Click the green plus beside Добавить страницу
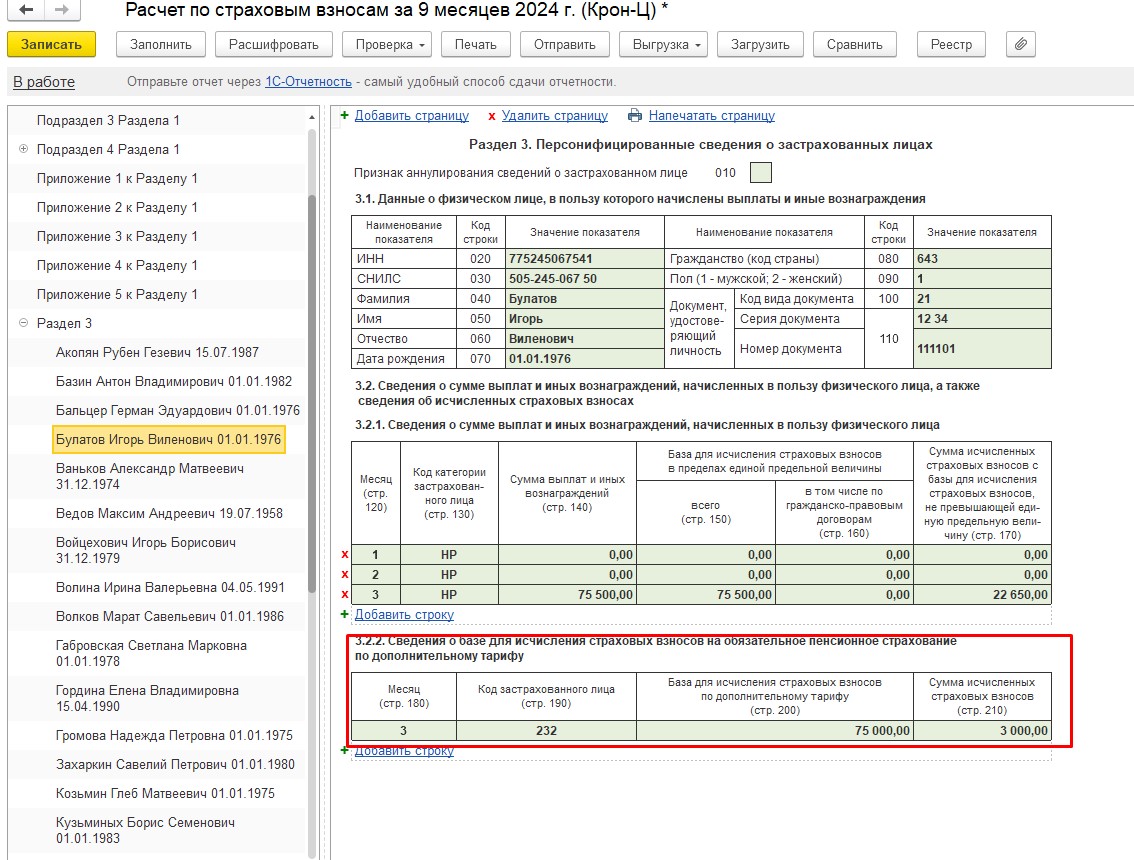 [344, 115]
